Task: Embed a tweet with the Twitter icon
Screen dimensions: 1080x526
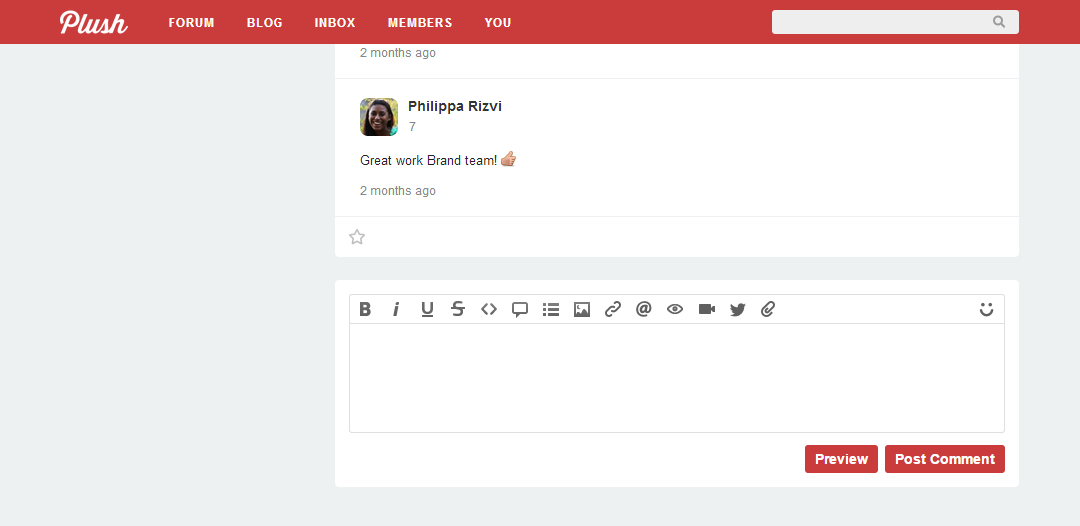Action: click(x=738, y=309)
